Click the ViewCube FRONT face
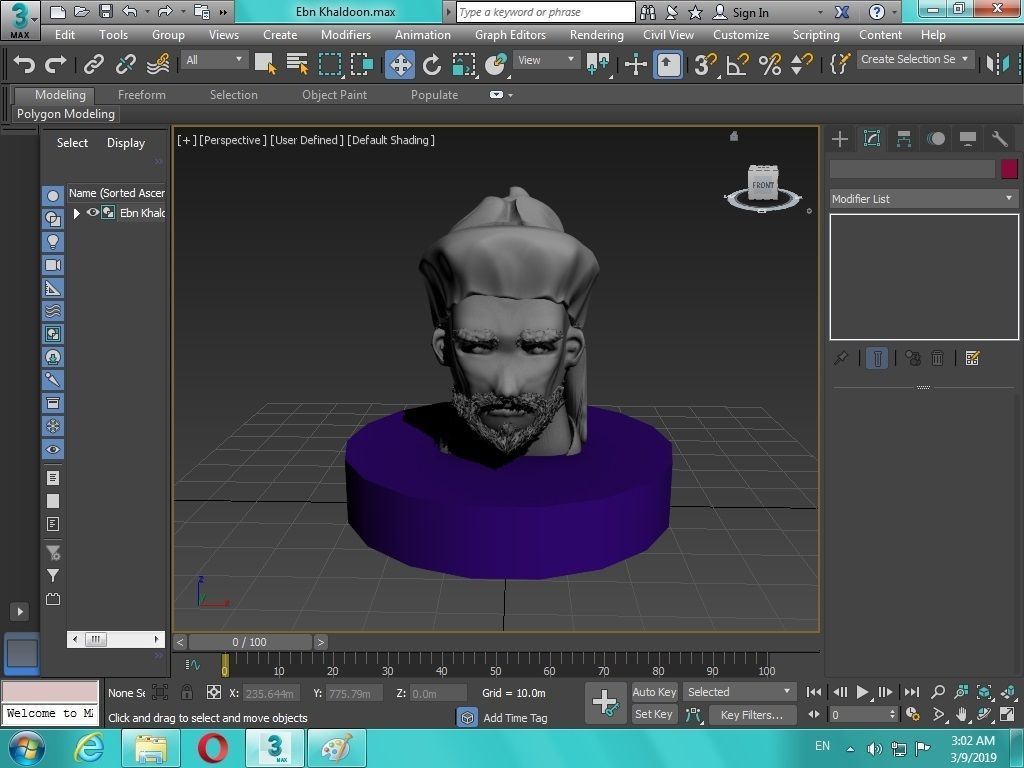The image size is (1024, 768). click(763, 184)
